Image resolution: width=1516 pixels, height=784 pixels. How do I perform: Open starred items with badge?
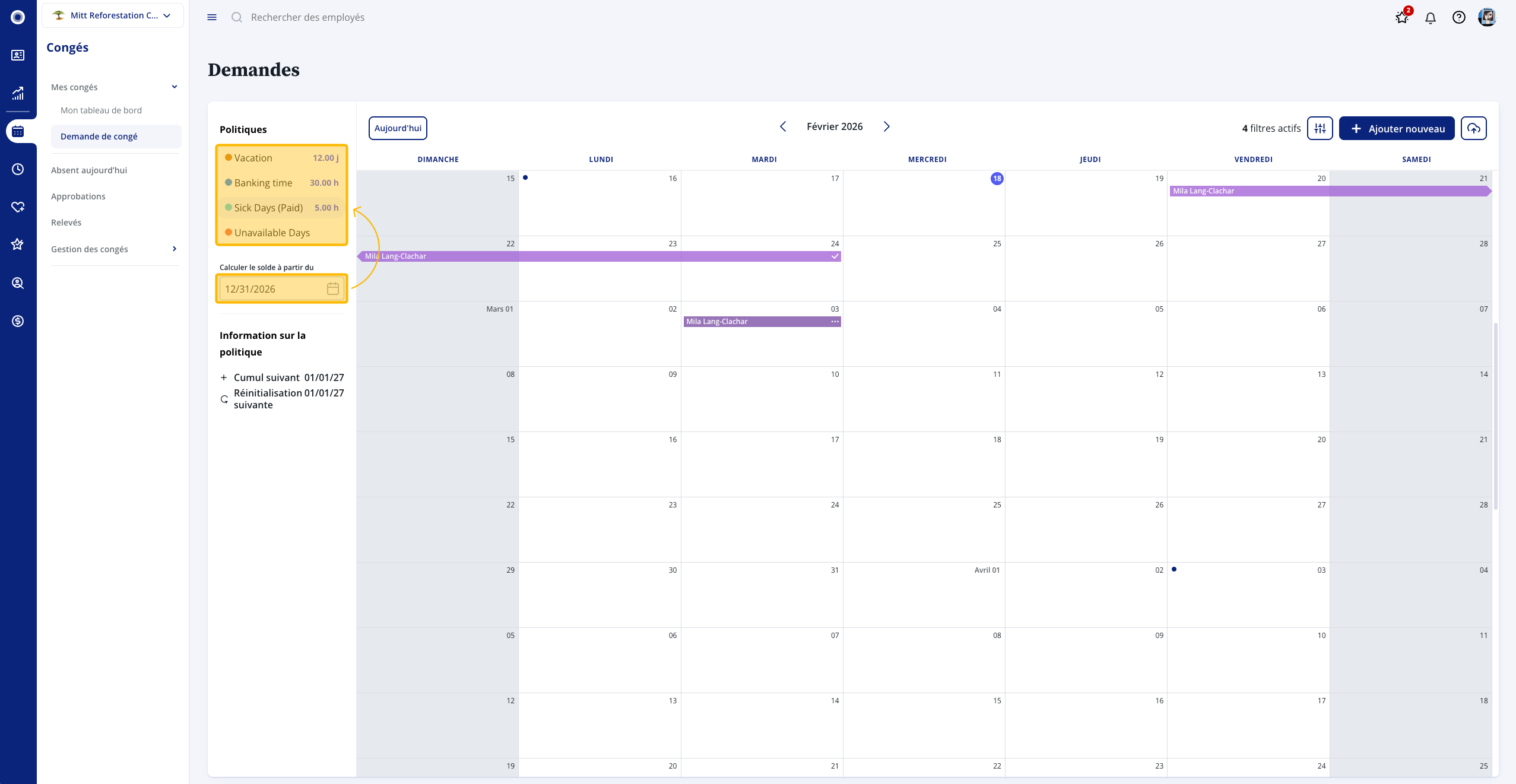coord(1402,18)
